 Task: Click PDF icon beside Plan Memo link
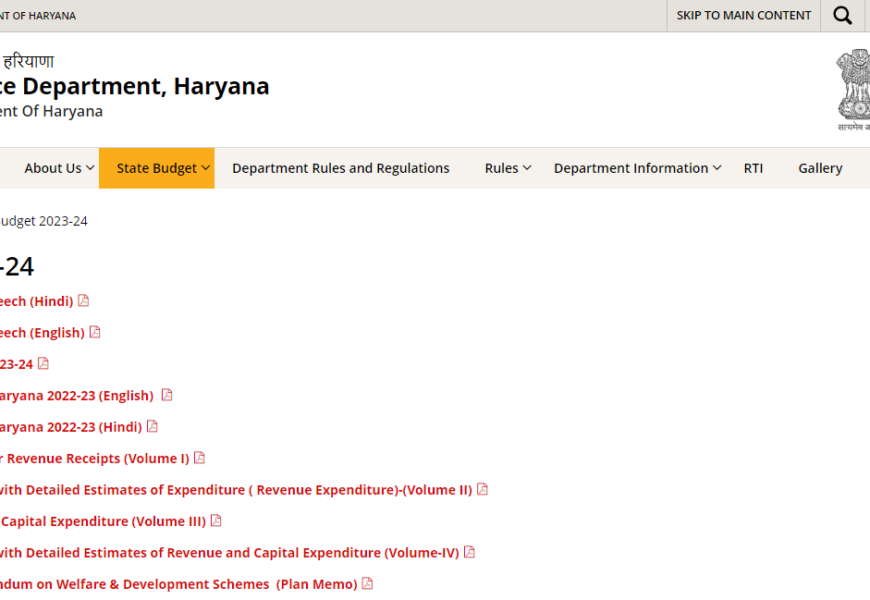[x=367, y=584]
